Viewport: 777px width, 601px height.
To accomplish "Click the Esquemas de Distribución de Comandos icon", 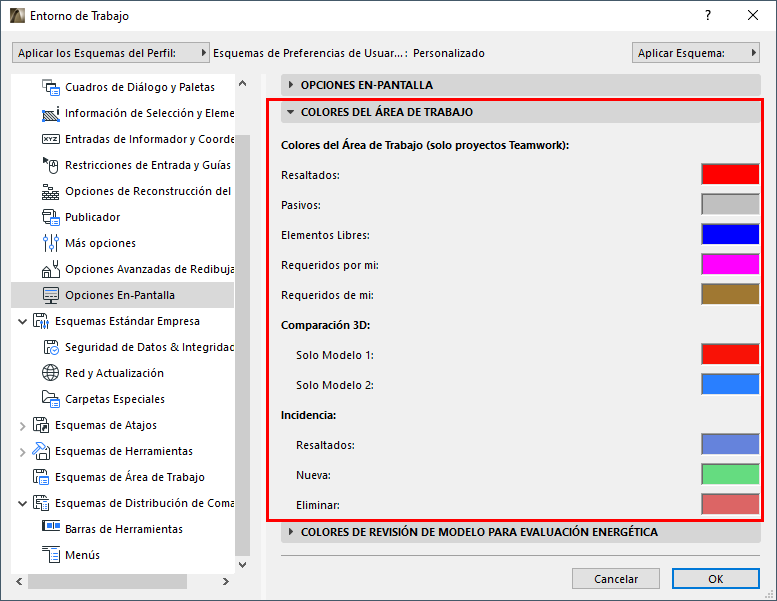I will pos(41,503).
